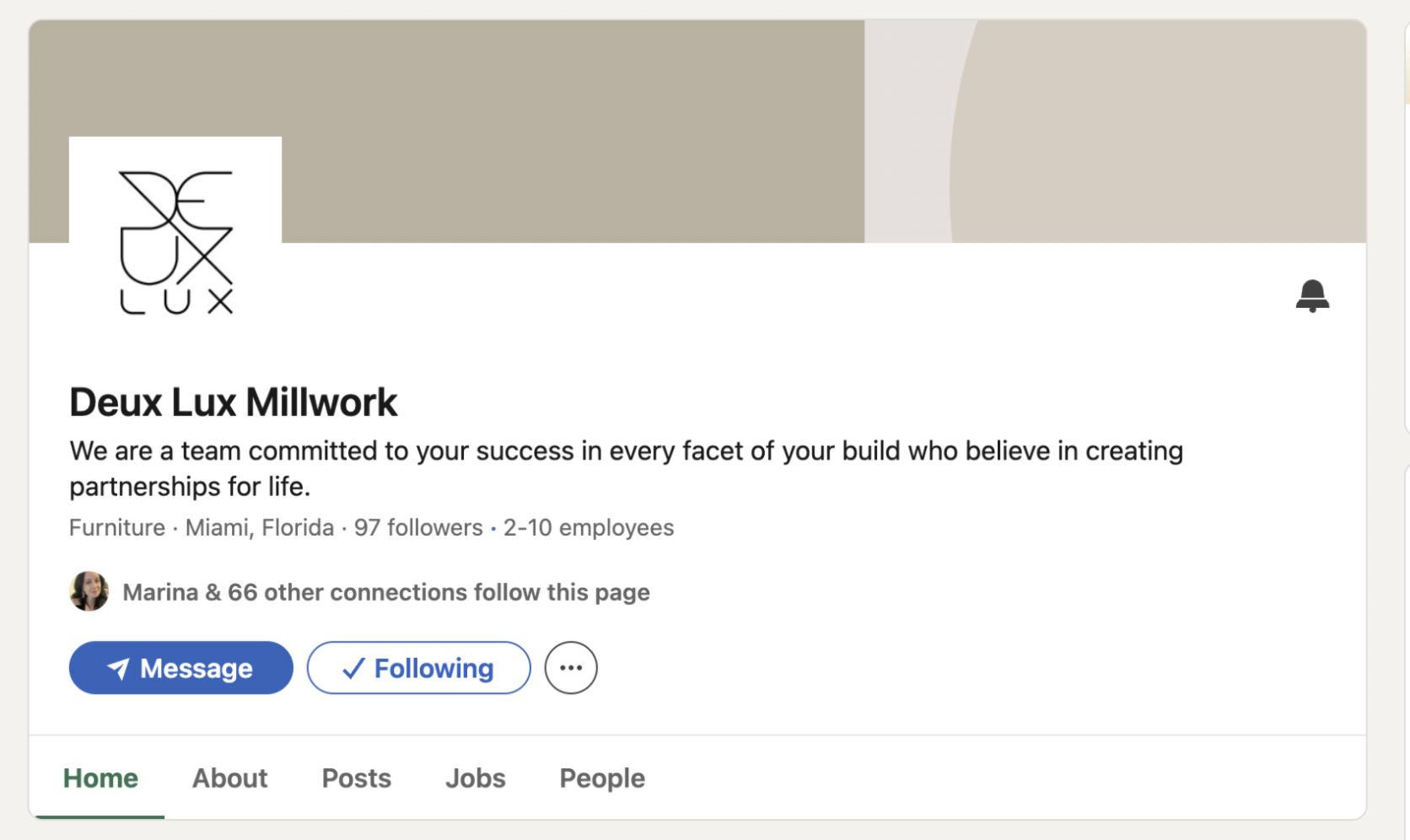The height and width of the screenshot is (840, 1410).
Task: Toggle the Following button to unfollow
Action: (418, 668)
